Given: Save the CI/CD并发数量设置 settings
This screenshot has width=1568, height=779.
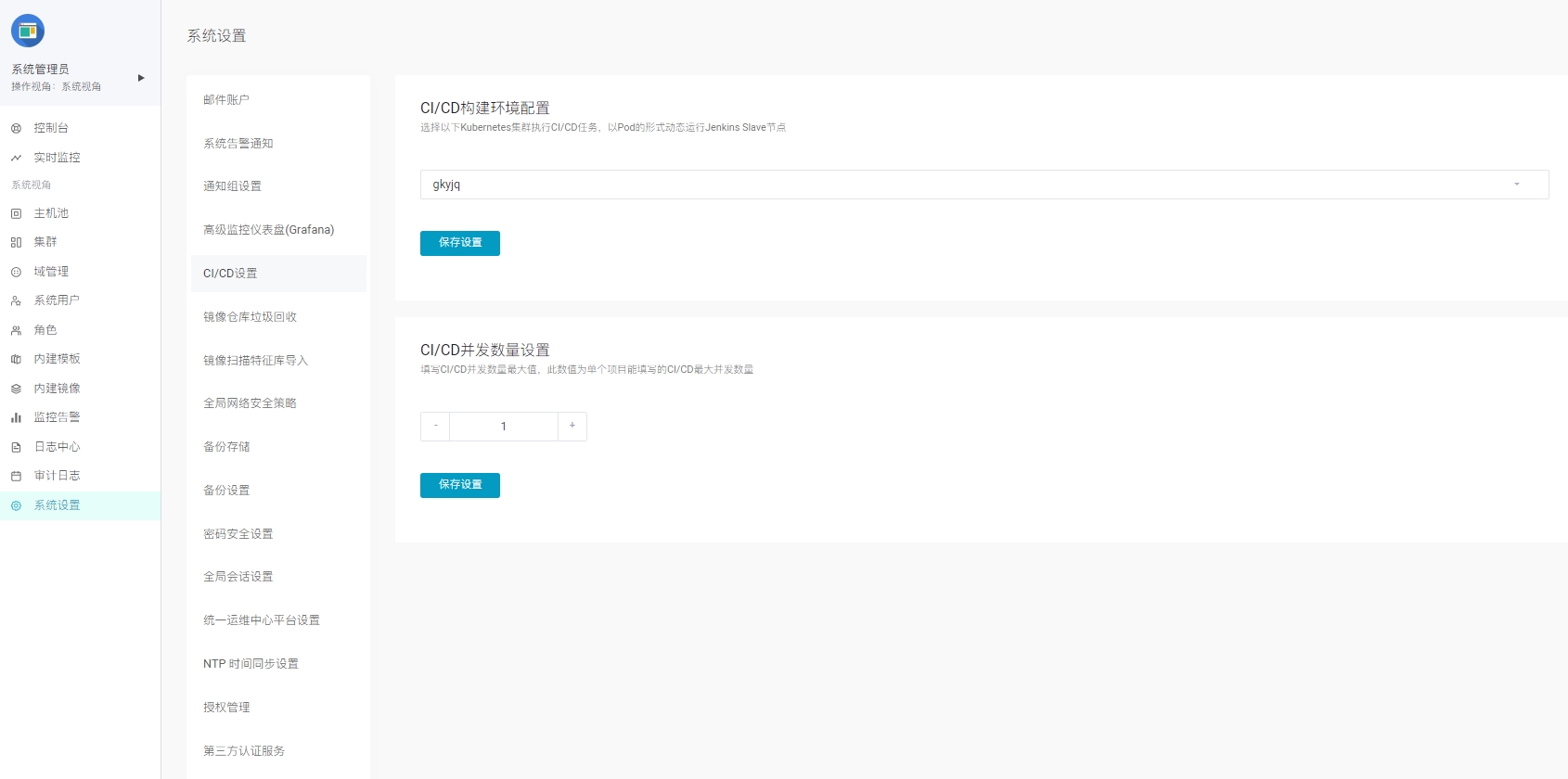Looking at the screenshot, I should tap(460, 485).
